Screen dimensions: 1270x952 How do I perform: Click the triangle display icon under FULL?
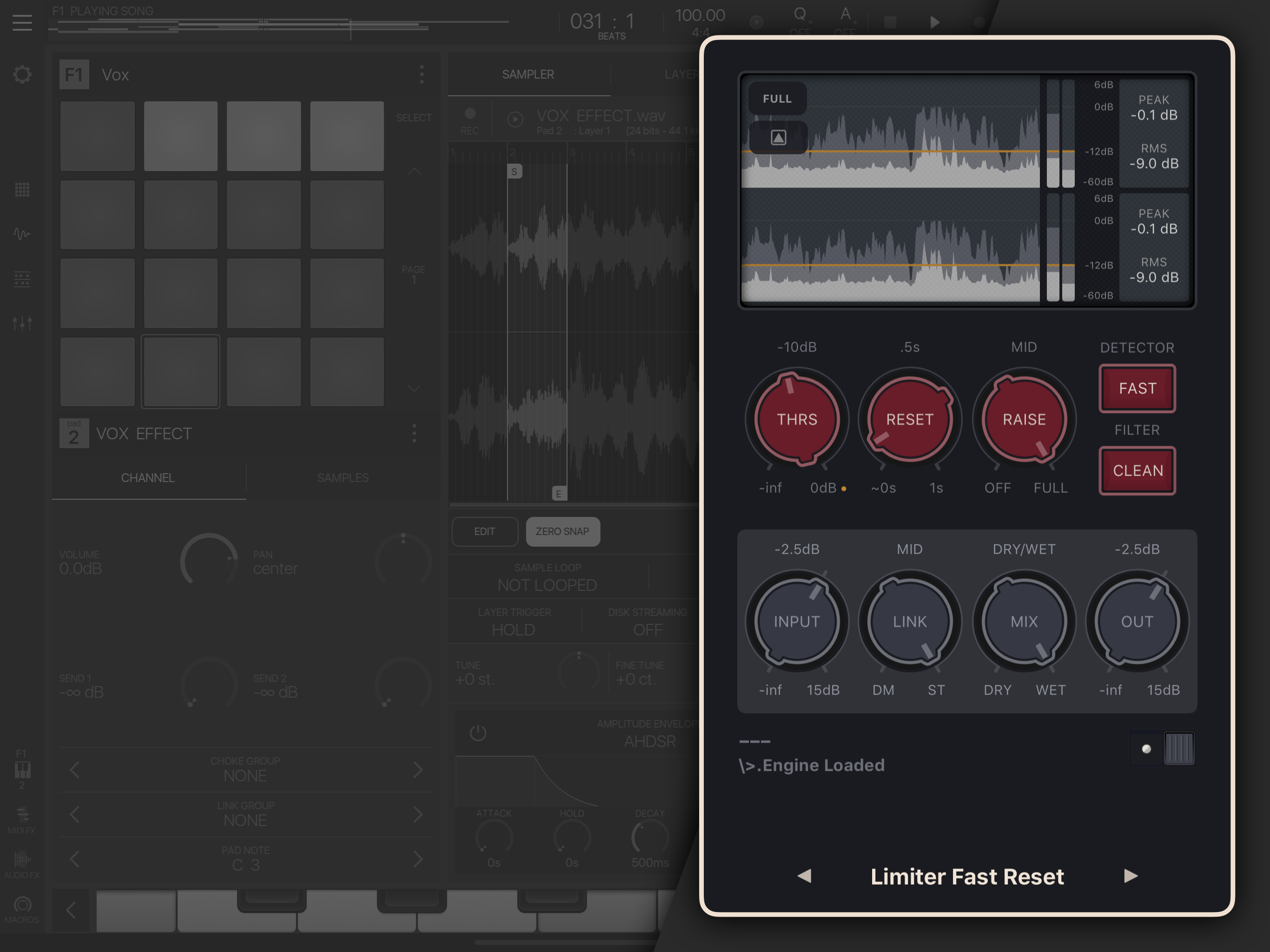point(778,138)
